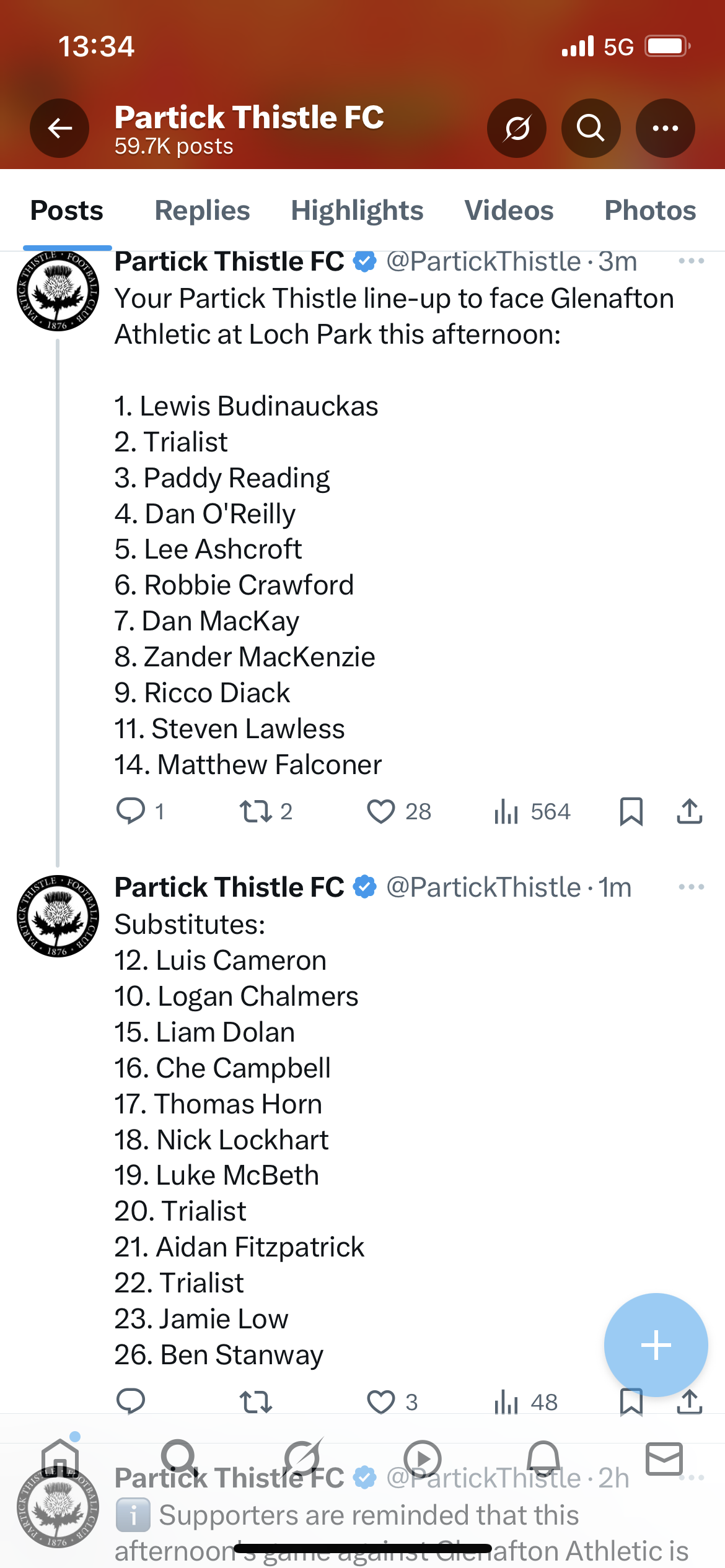
Task: Compose a new post with the plus button
Action: (x=656, y=1345)
